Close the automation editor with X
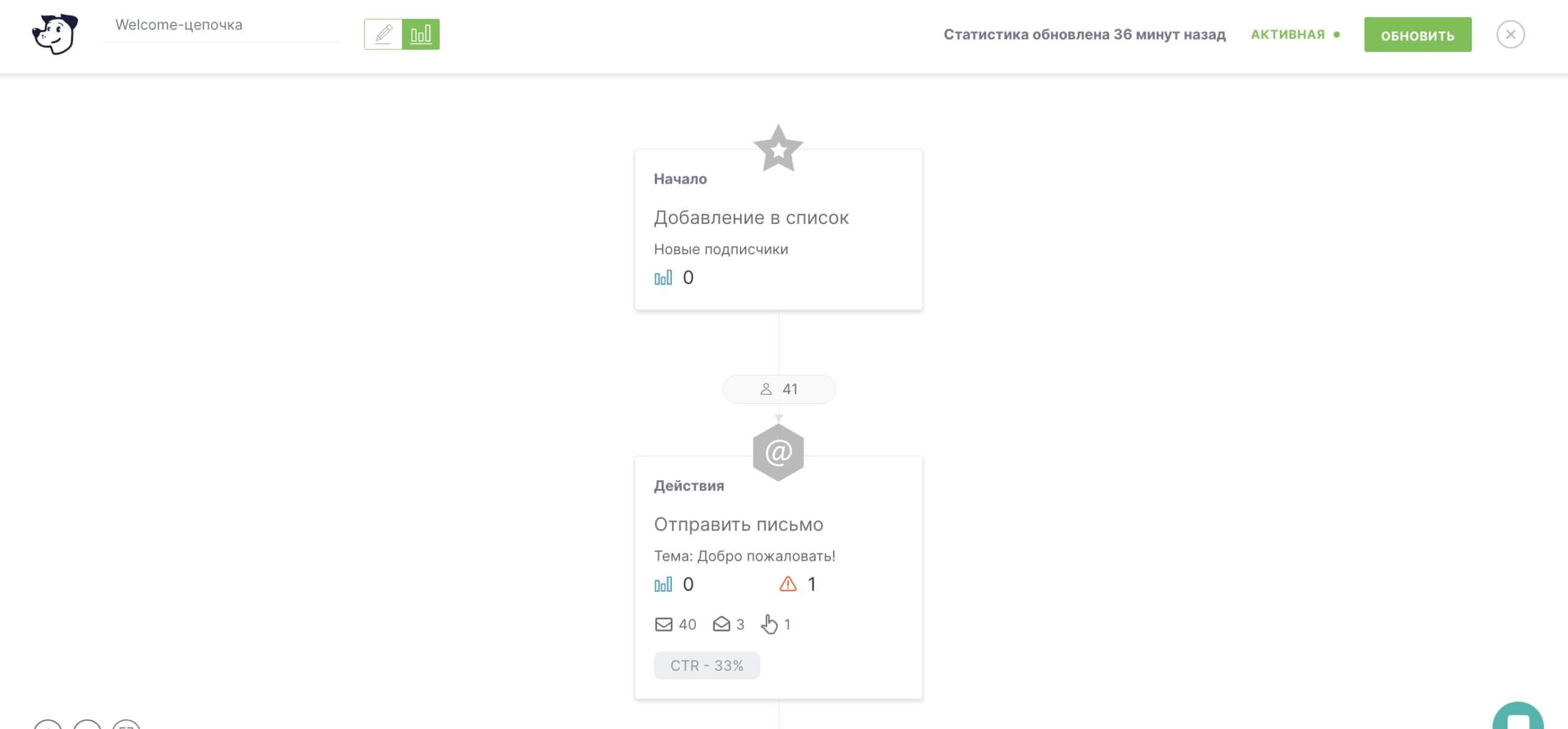This screenshot has width=1568, height=729. (1510, 34)
